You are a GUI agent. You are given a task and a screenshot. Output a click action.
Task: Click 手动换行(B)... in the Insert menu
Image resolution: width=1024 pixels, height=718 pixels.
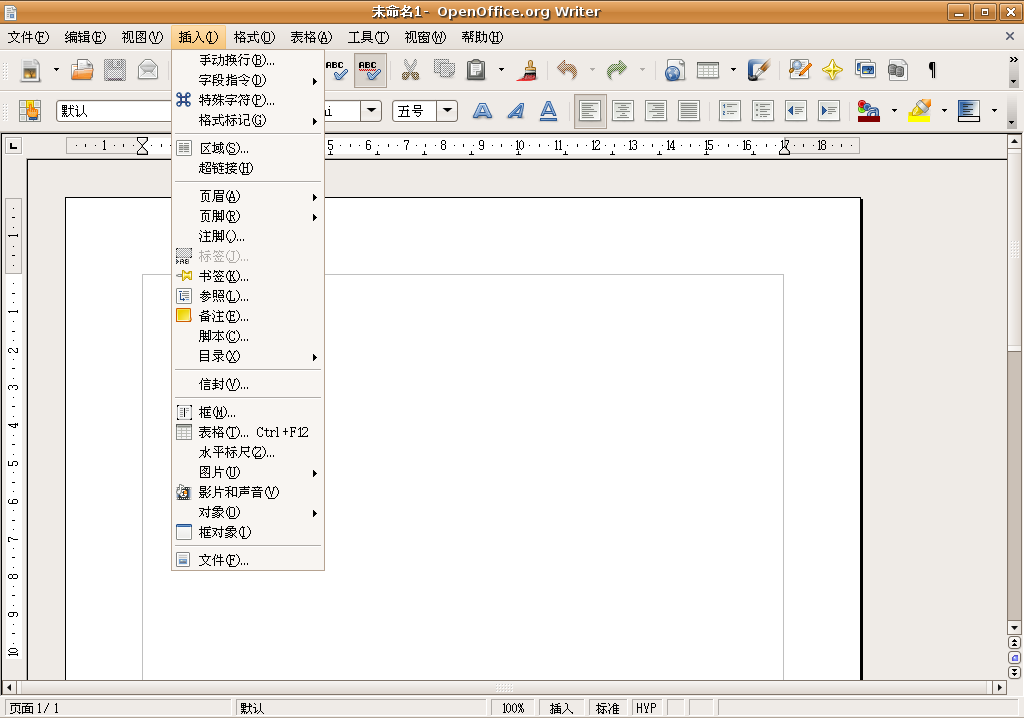pyautogui.click(x=248, y=60)
